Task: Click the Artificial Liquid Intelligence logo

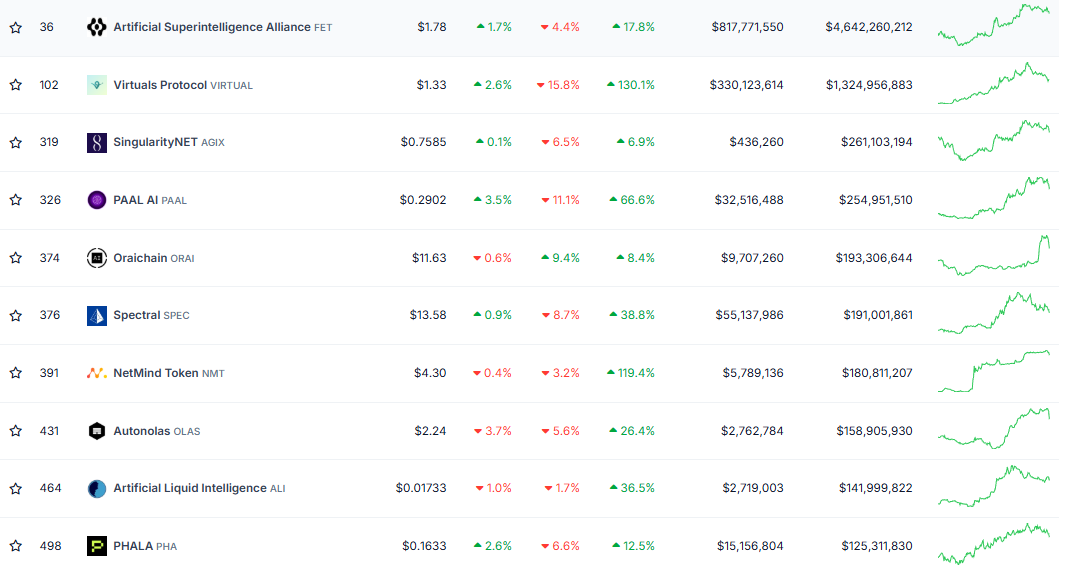Action: 97,488
